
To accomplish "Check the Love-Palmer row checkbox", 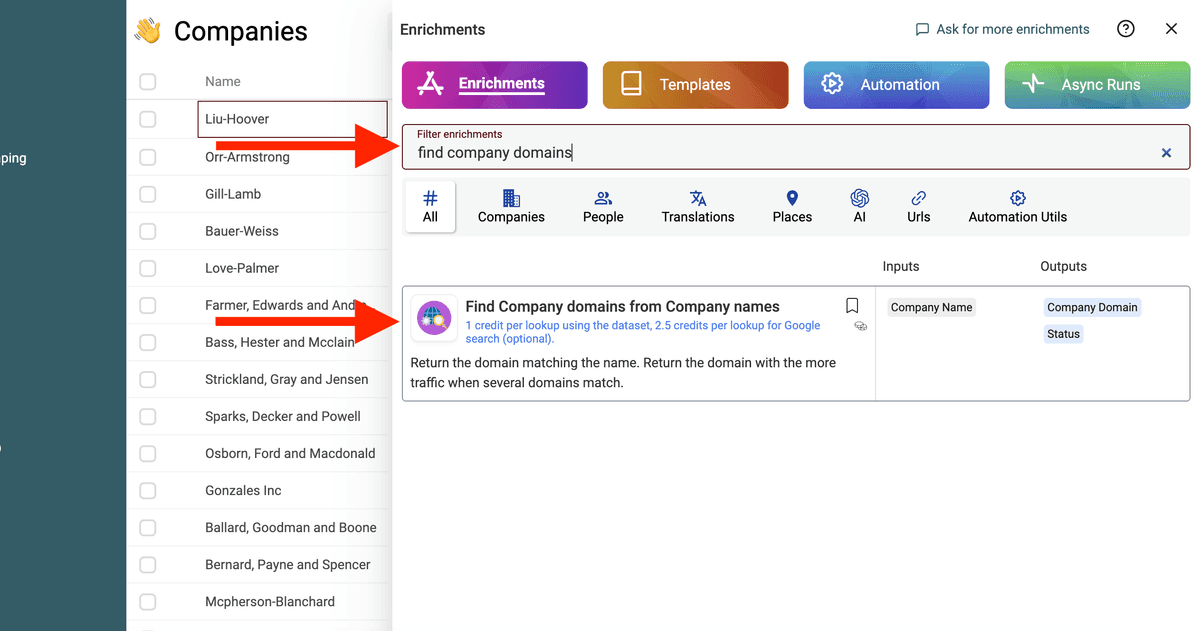I will point(148,268).
